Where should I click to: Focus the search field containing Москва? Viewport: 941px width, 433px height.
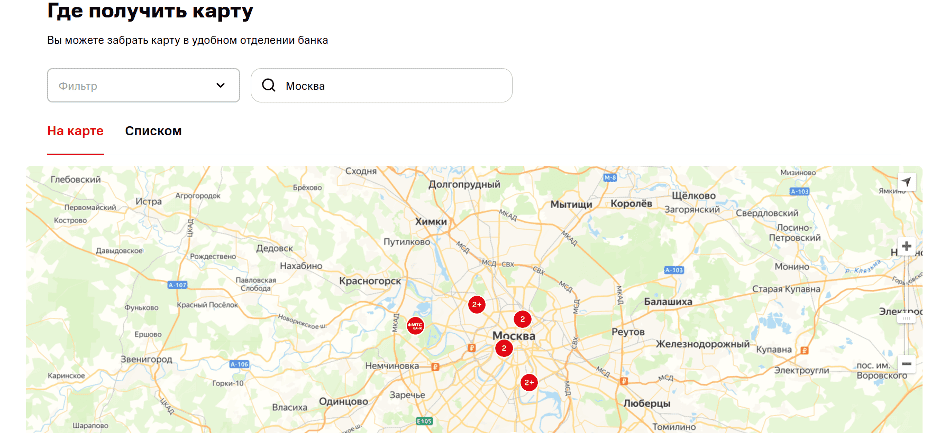pyautogui.click(x=390, y=86)
